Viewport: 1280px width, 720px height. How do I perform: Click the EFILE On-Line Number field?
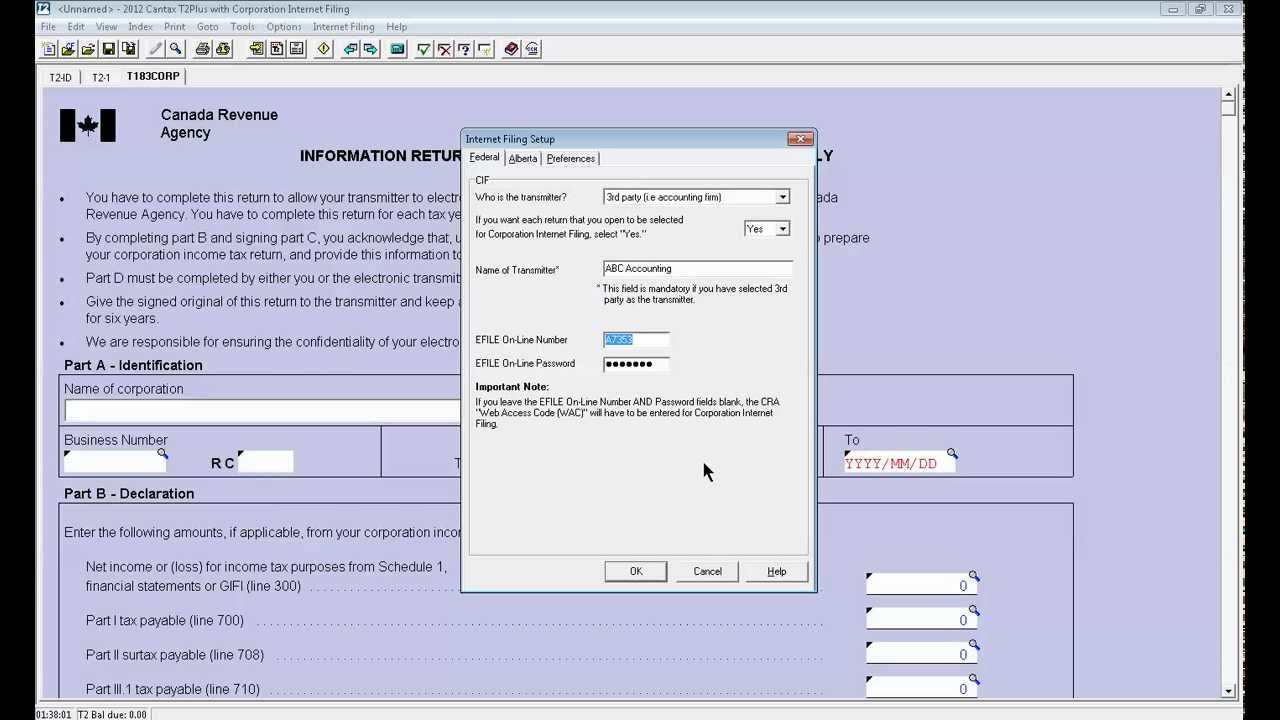click(x=636, y=340)
